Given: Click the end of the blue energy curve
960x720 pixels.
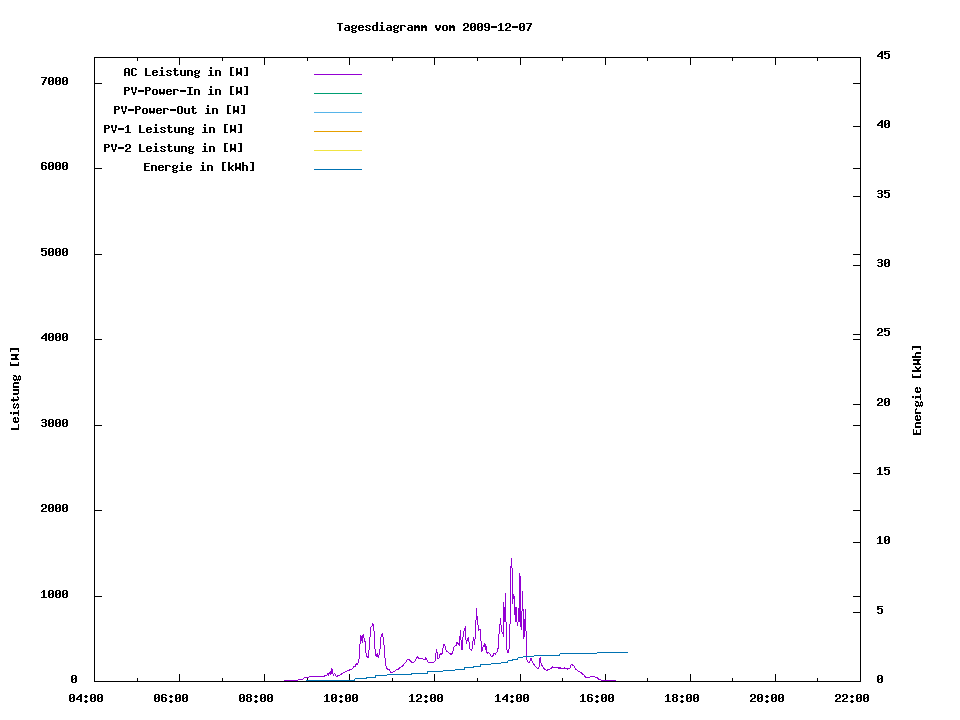Looking at the screenshot, I should tap(626, 652).
